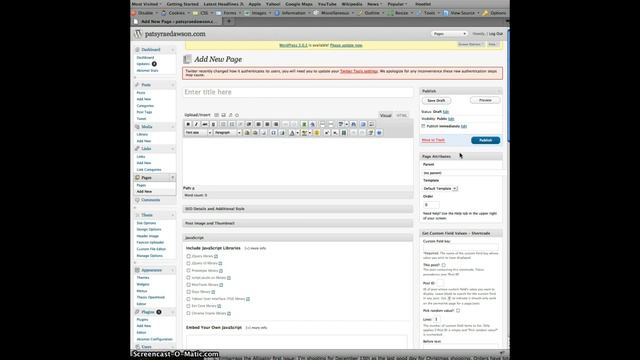The width and height of the screenshot is (640, 360).
Task: Click the Custom Field key input
Action: pos(460,247)
